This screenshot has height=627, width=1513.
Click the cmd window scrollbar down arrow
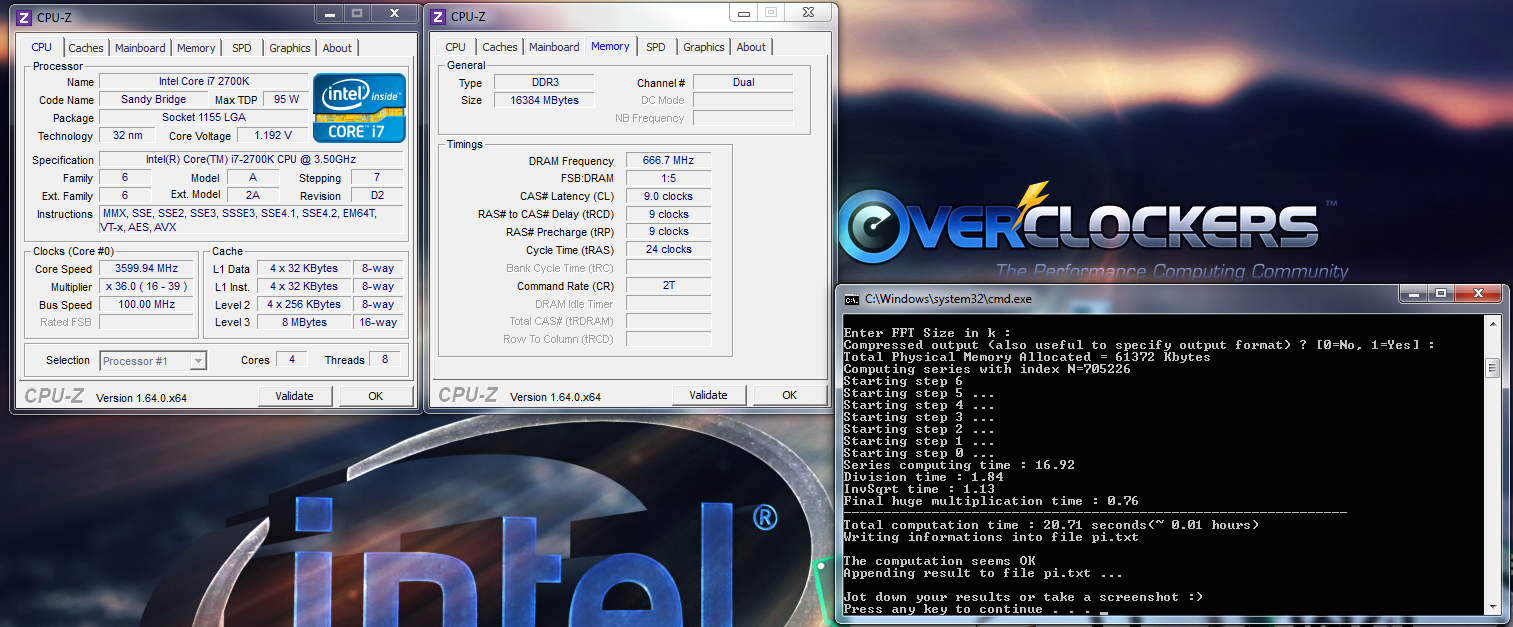1493,606
